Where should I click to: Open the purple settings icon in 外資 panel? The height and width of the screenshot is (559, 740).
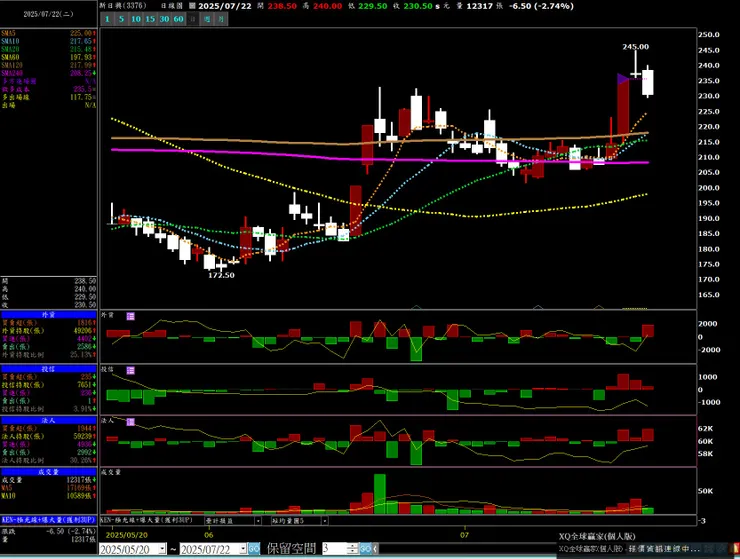tap(131, 316)
